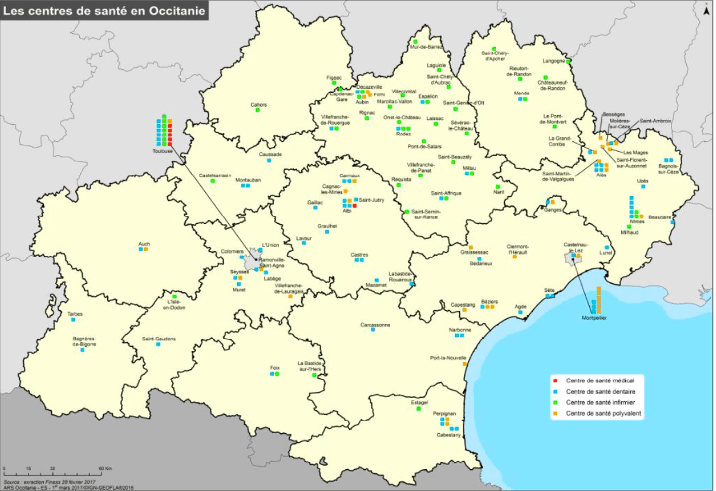
Task: Select the Montpellier city label
Action: coord(595,320)
